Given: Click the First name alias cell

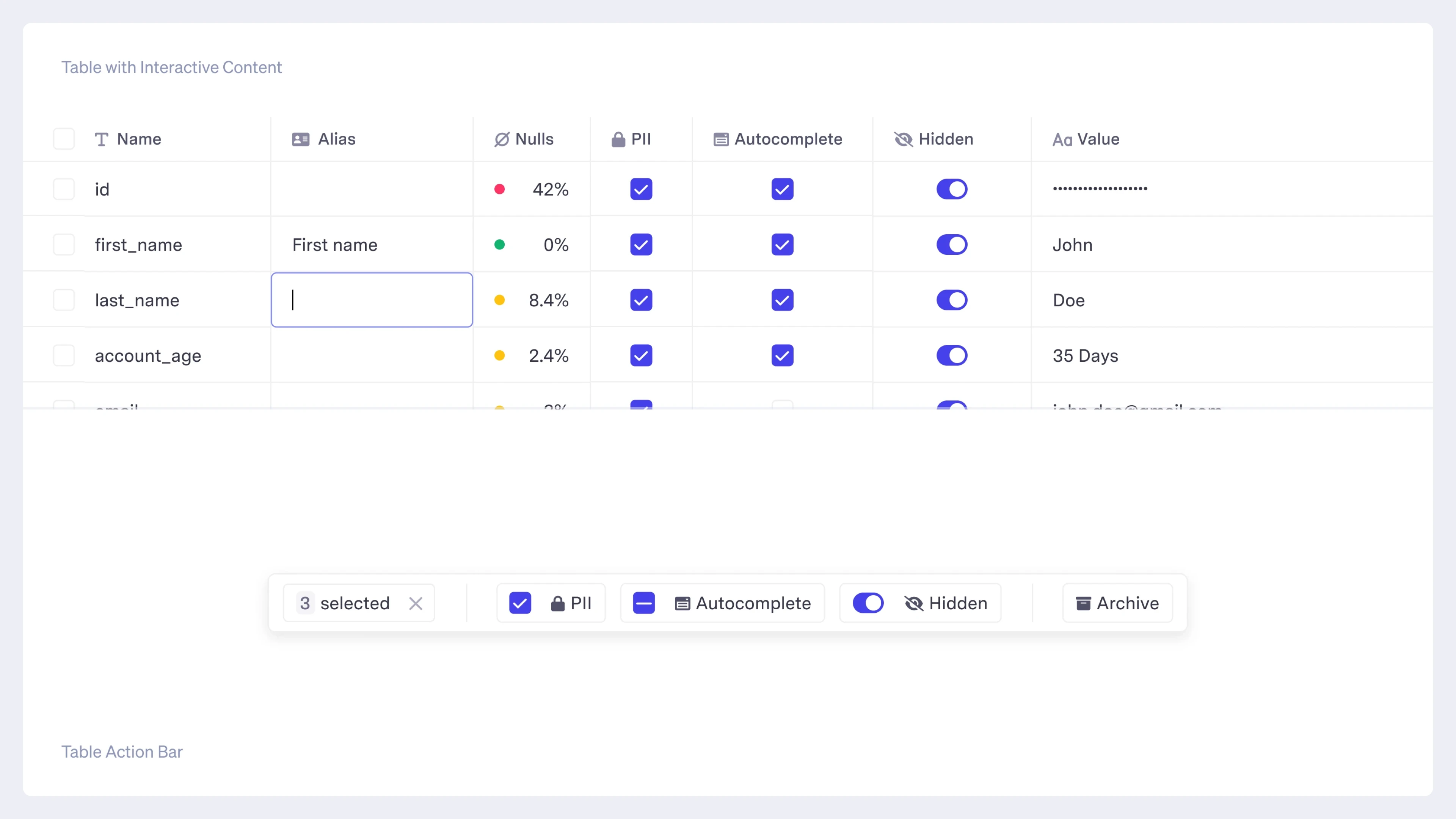Looking at the screenshot, I should tap(334, 245).
